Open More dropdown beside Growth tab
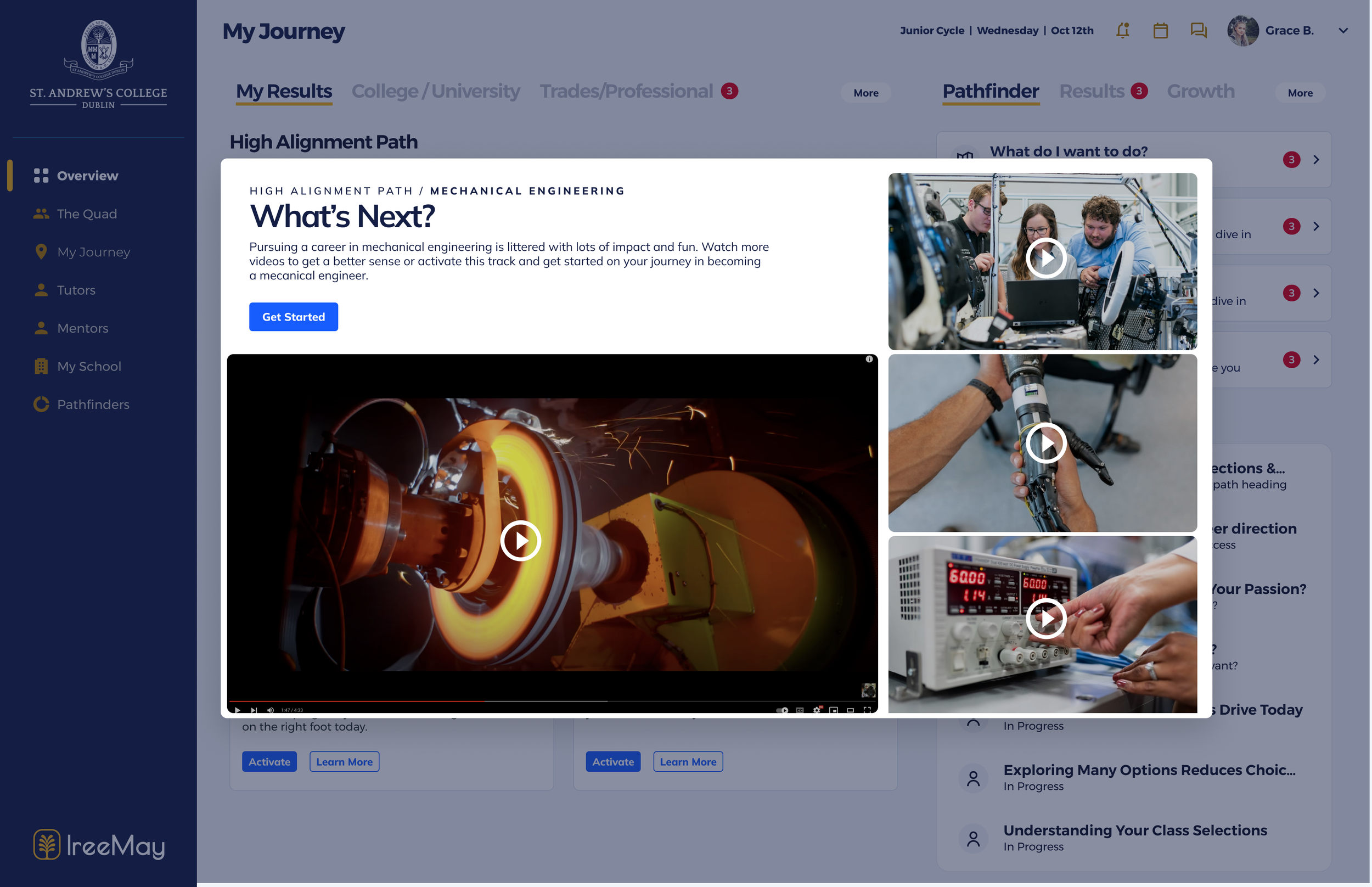This screenshot has height=887, width=1372. pos(1300,93)
